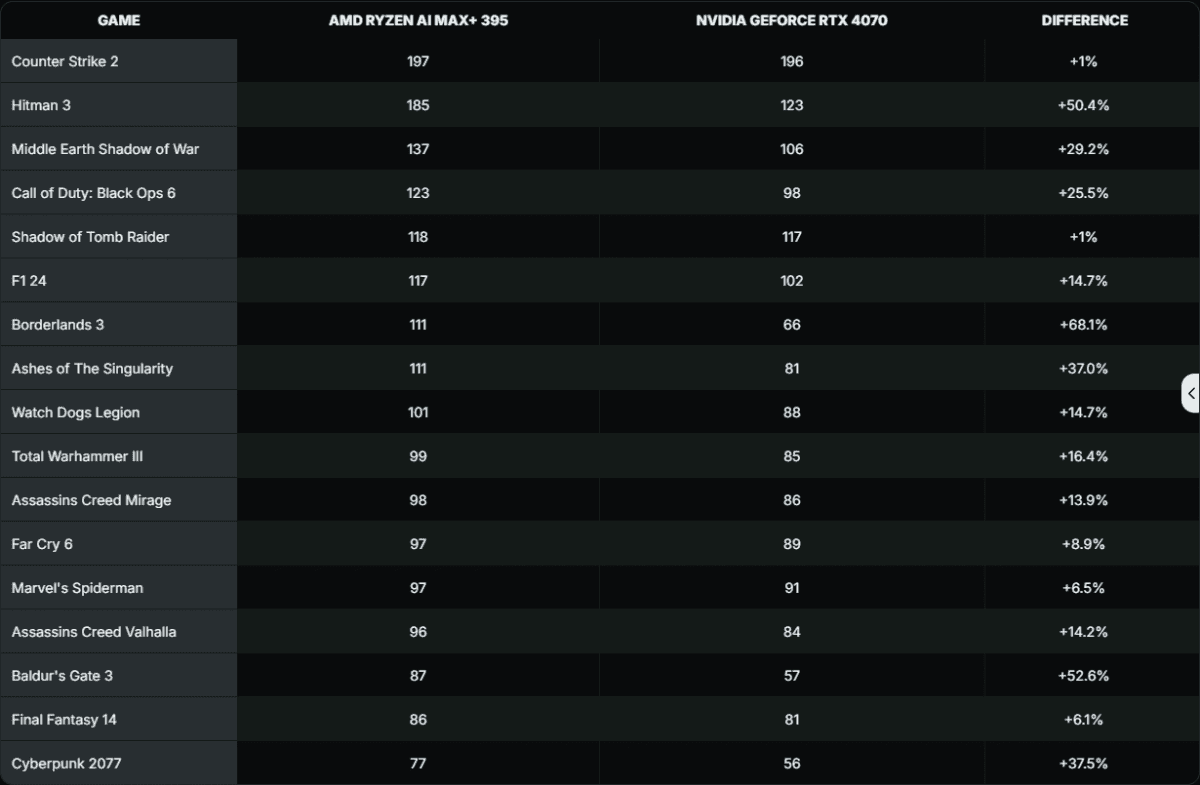
Task: Select the AMD Ryzen AI Max+ 395 header
Action: click(418, 20)
